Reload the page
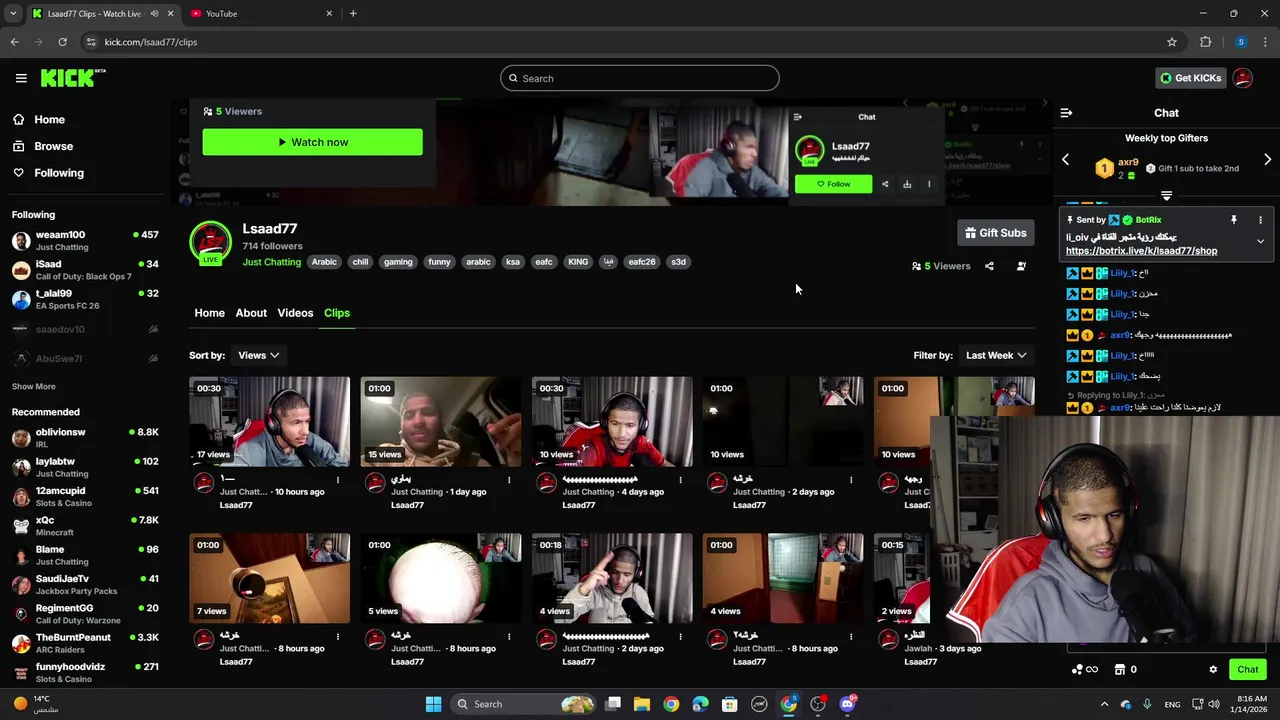 pos(62,42)
